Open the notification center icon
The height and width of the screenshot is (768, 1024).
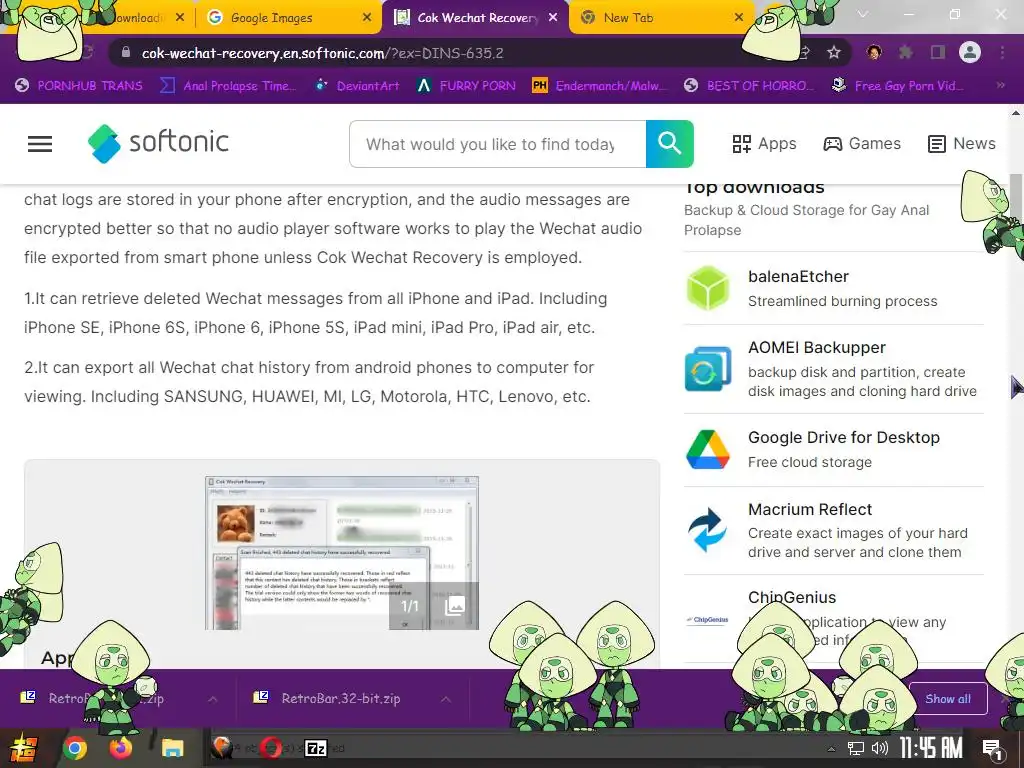(x=993, y=749)
